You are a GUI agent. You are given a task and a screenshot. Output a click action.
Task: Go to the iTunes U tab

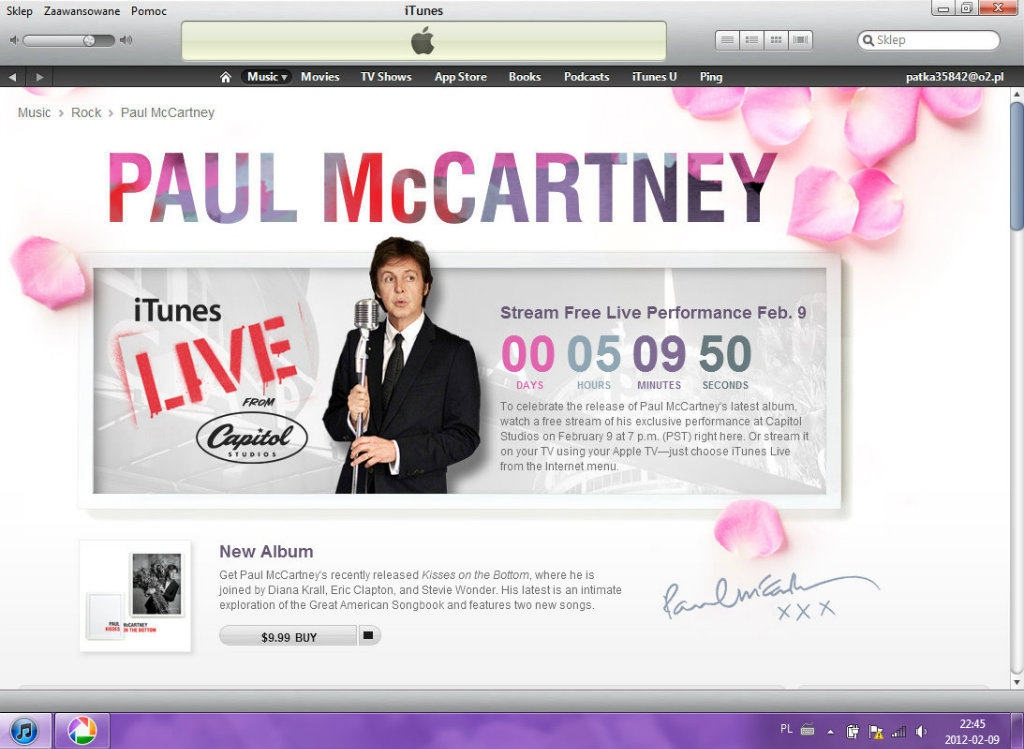[654, 77]
